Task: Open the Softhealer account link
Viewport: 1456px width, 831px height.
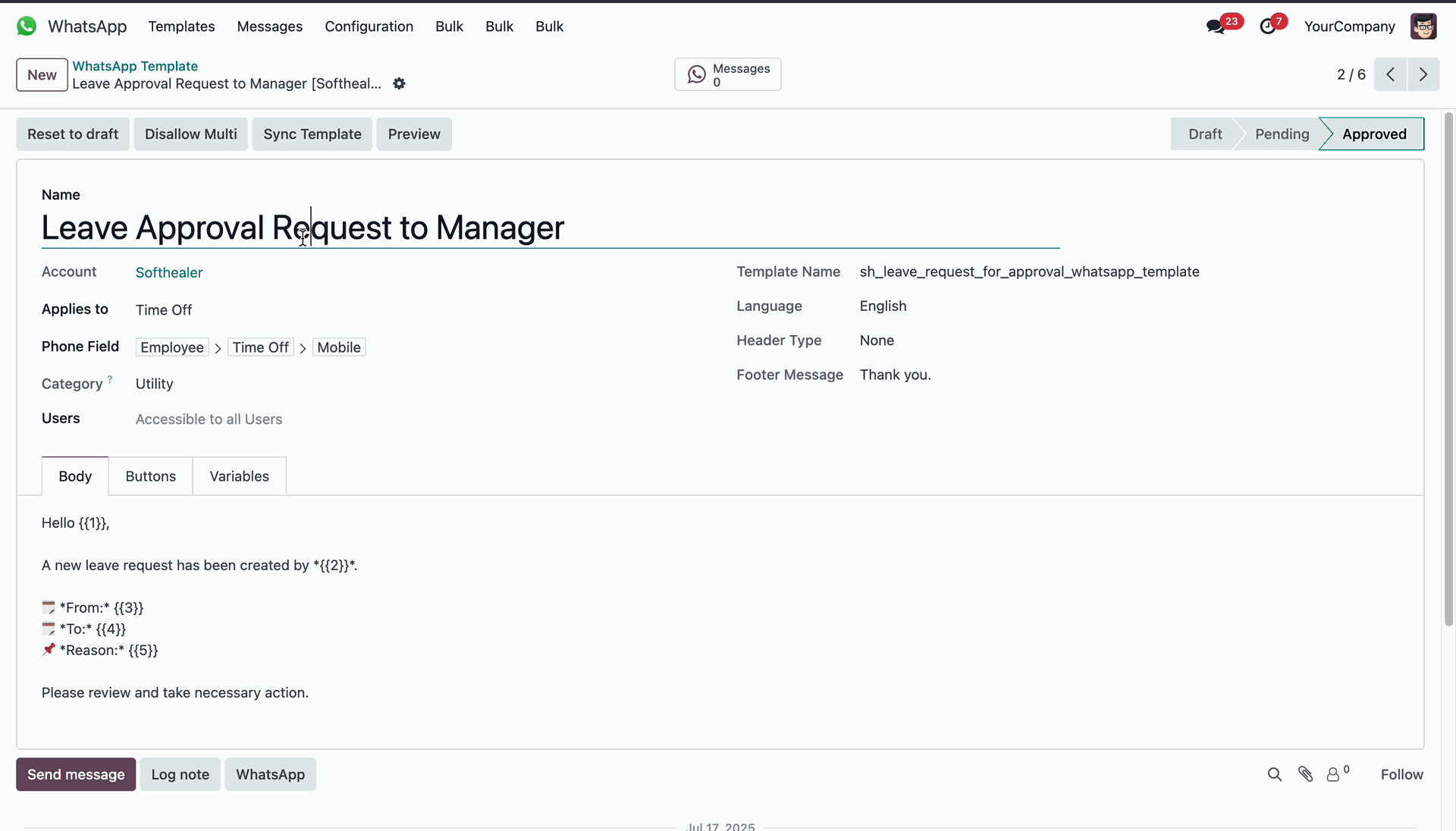Action: pyautogui.click(x=169, y=272)
